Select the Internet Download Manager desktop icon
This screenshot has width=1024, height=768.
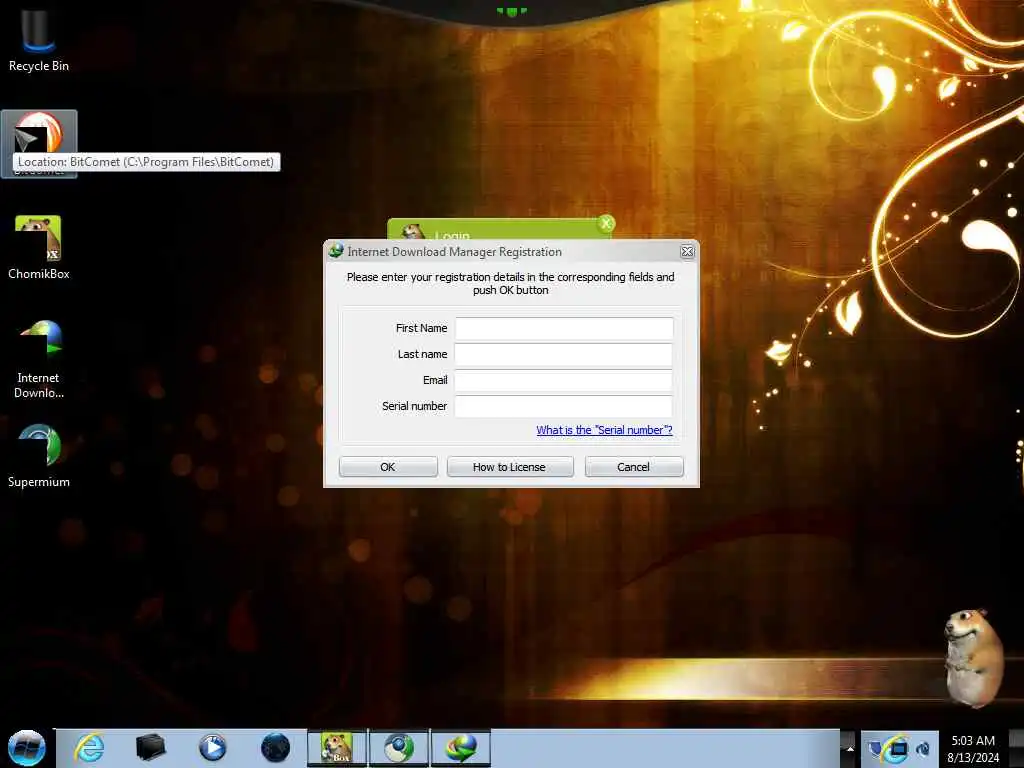[x=39, y=359]
